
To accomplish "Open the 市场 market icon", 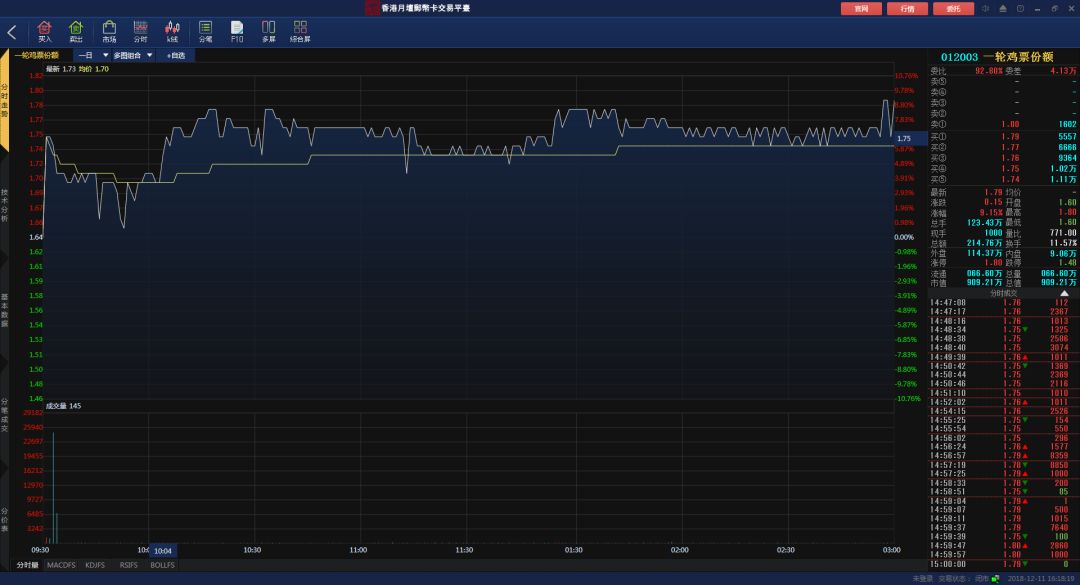I will [109, 32].
